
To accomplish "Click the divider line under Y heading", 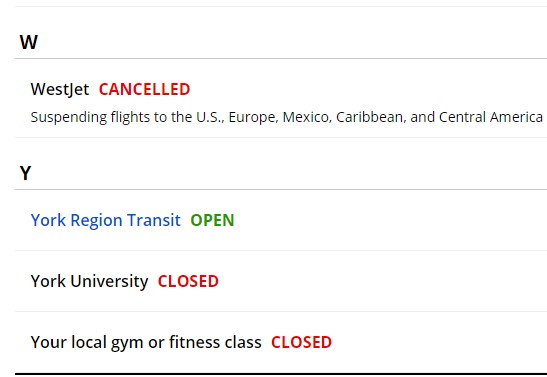I will [x=281, y=190].
